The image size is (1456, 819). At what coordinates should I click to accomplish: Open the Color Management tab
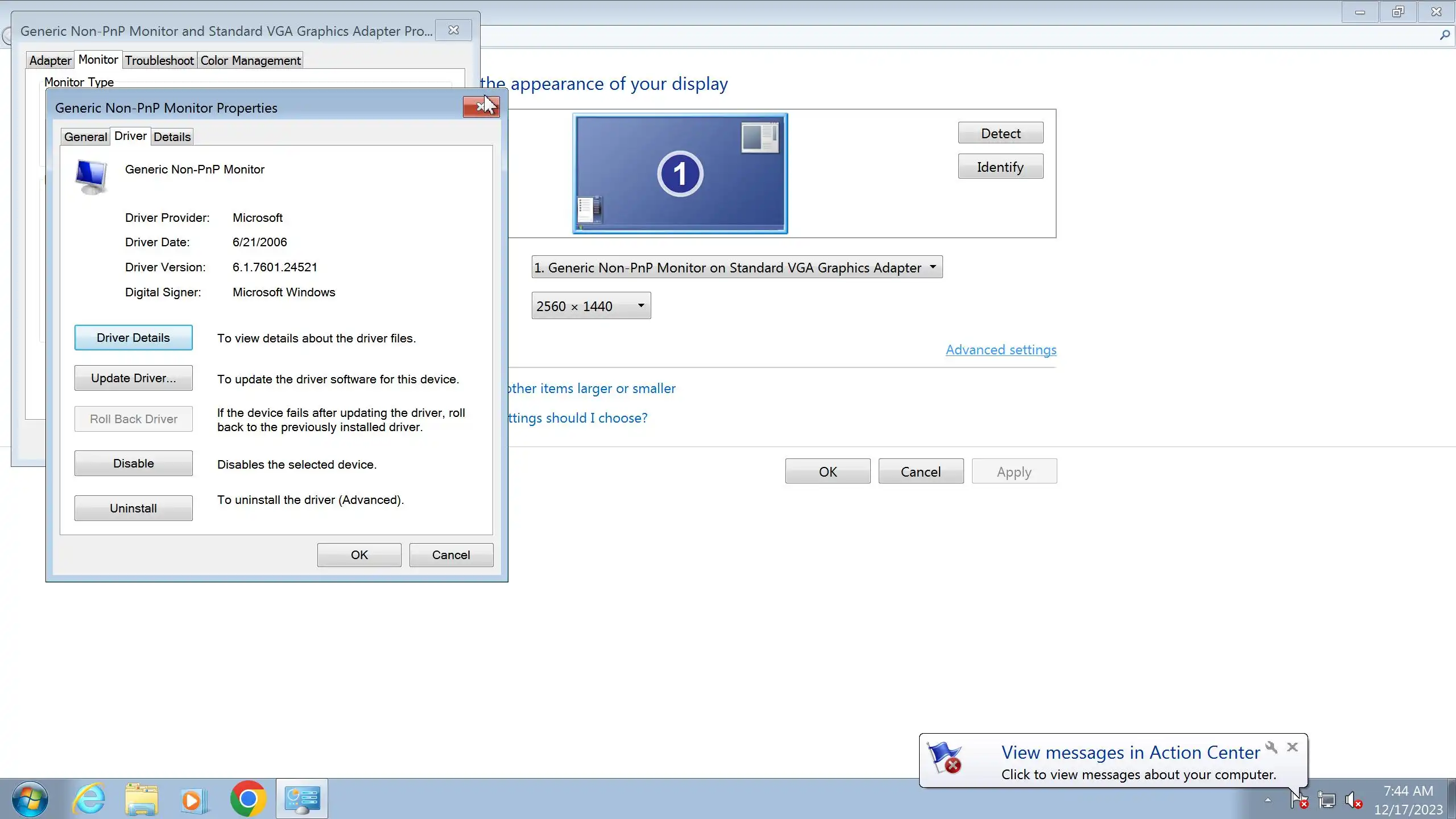pyautogui.click(x=250, y=60)
